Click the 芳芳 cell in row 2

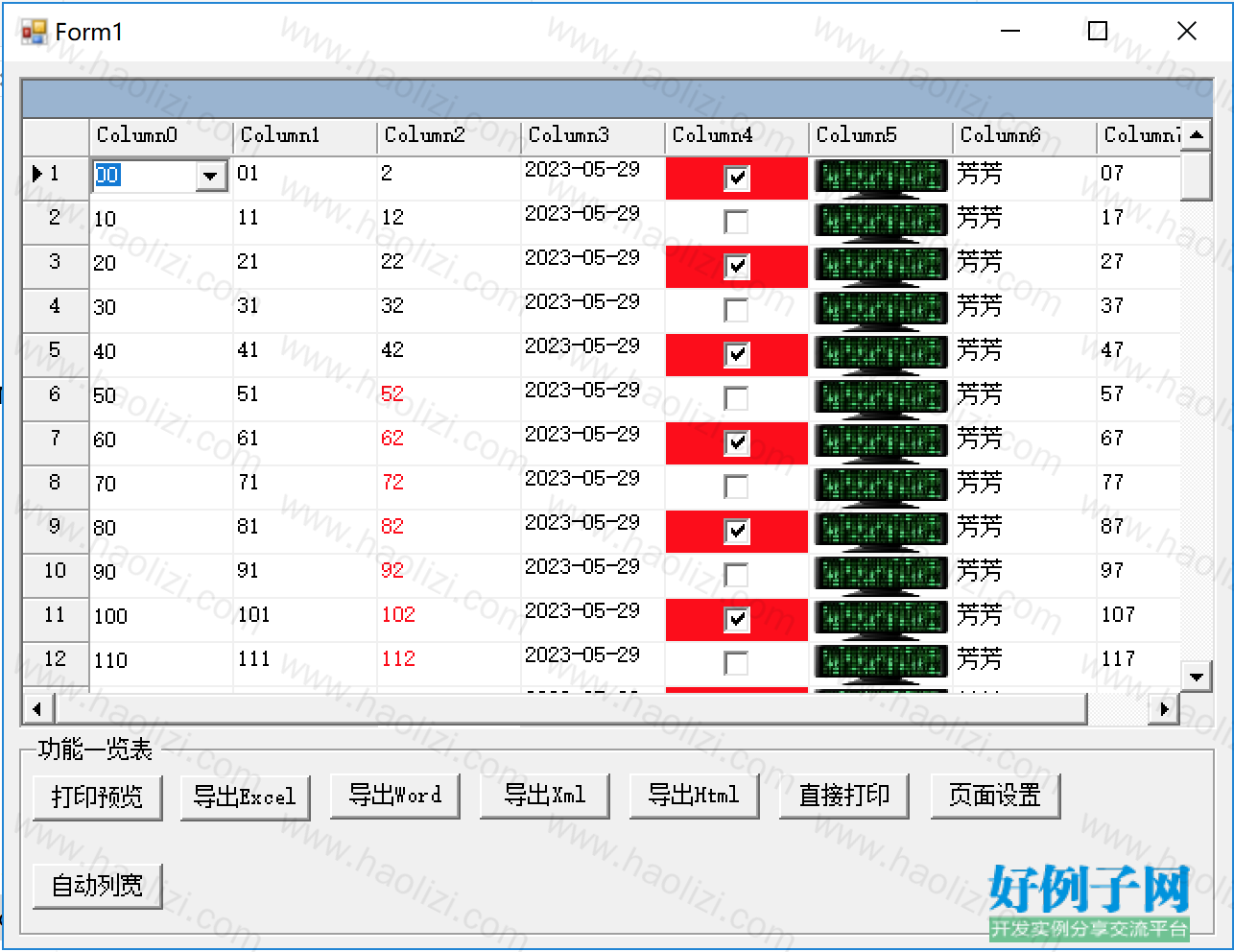pos(1025,222)
